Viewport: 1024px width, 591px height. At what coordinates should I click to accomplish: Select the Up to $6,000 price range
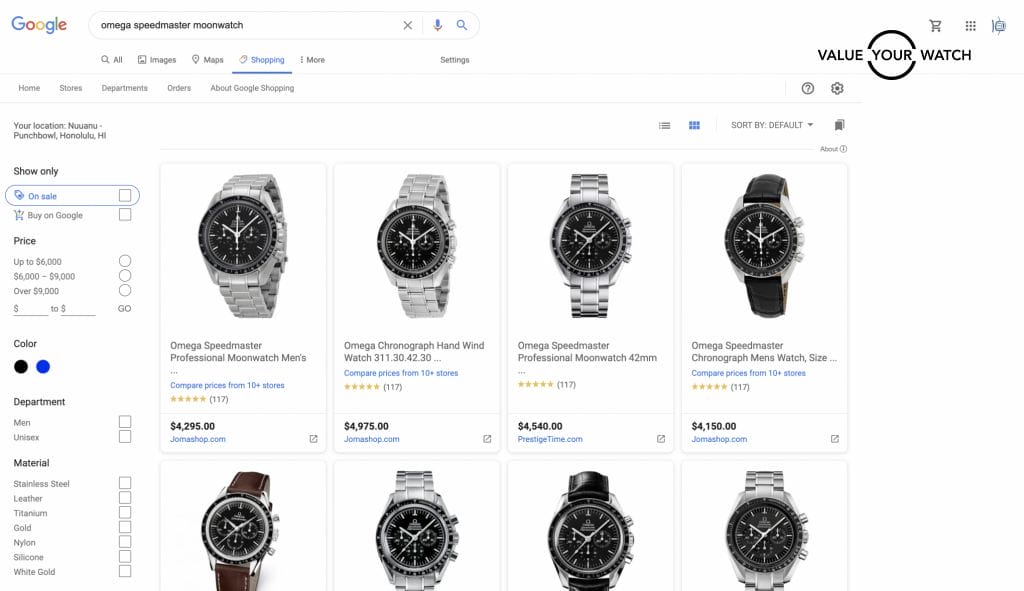point(125,261)
